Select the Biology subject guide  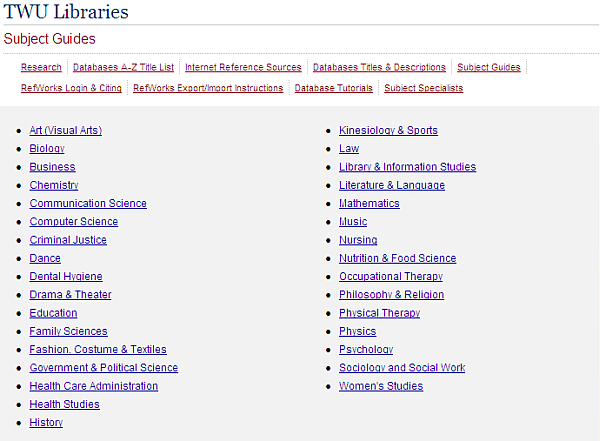[x=47, y=149]
